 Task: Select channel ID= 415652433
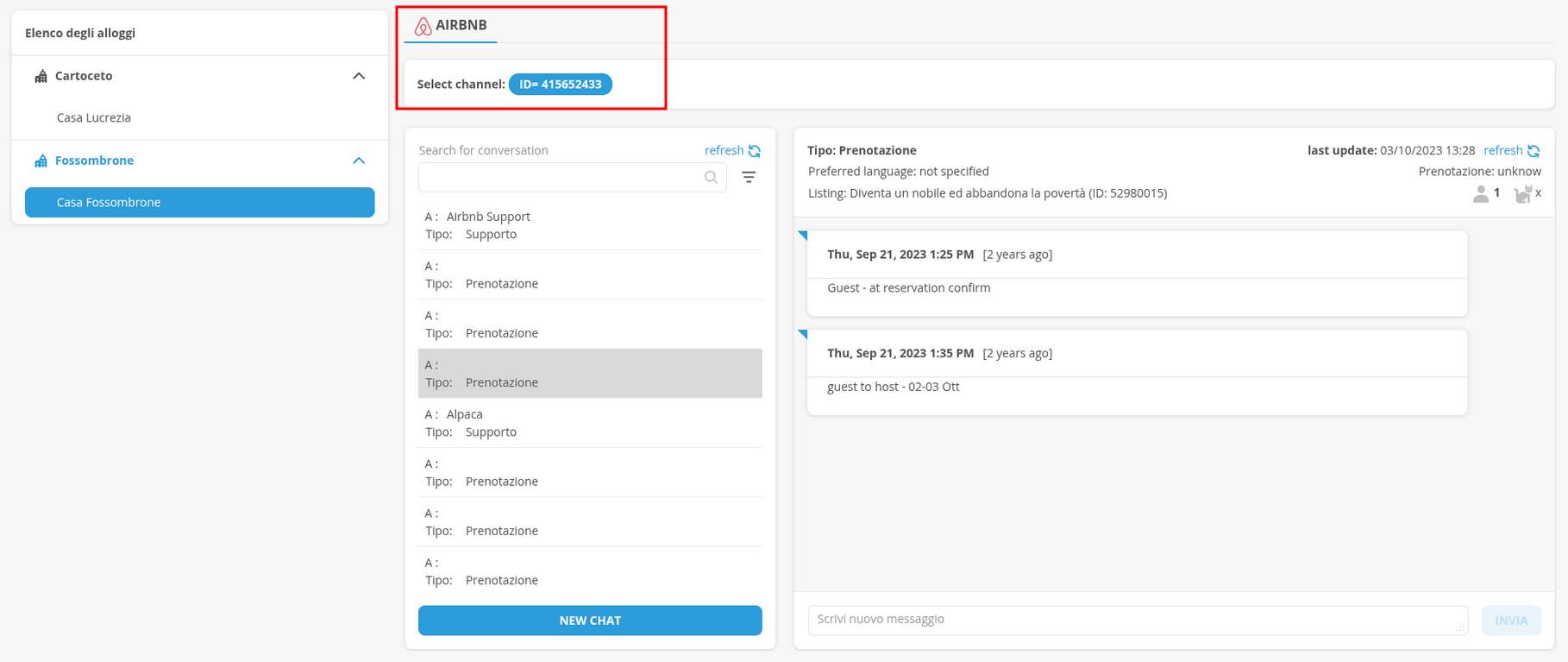point(560,84)
